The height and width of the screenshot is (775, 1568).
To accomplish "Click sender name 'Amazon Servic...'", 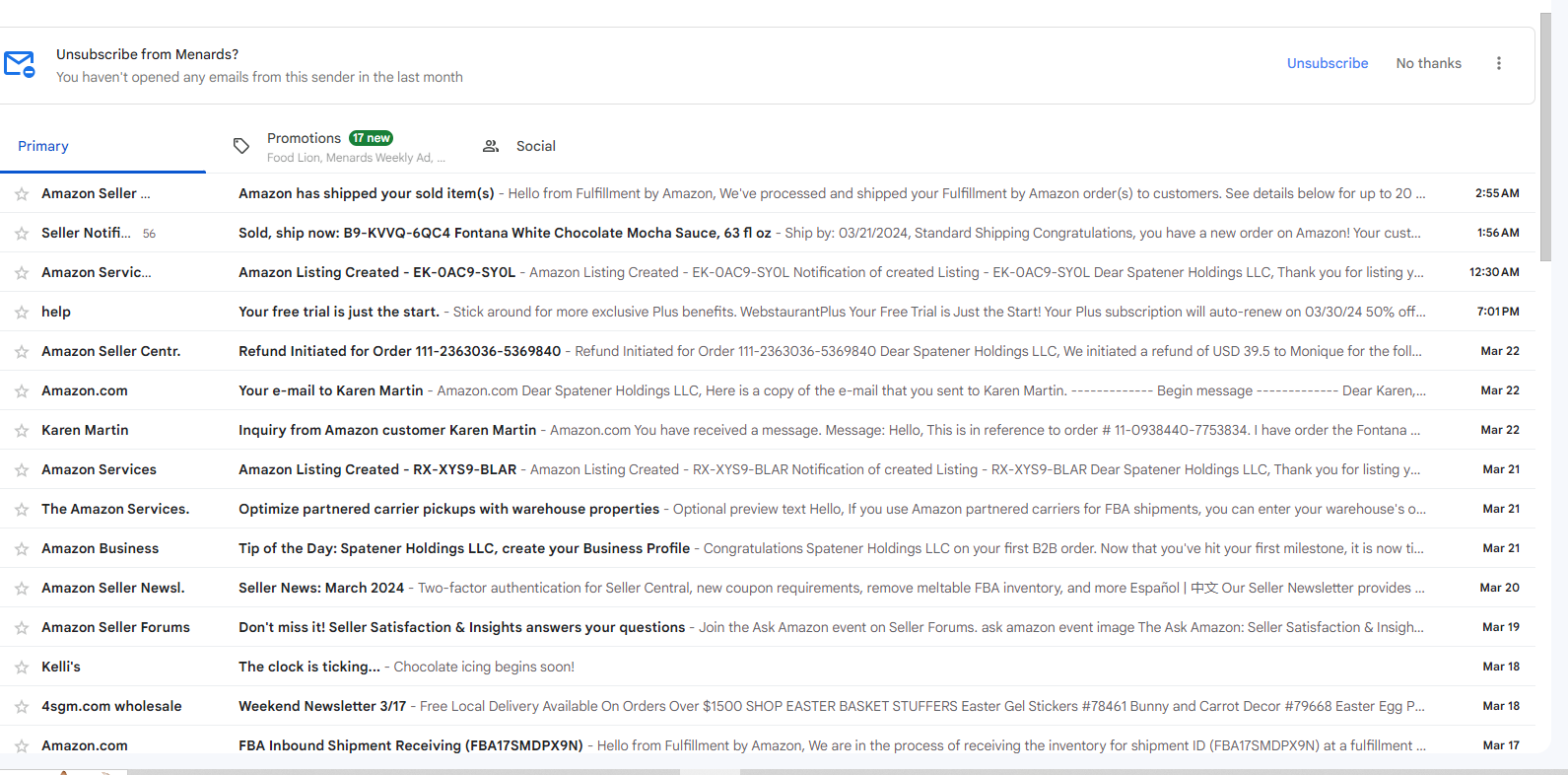I will click(x=97, y=272).
